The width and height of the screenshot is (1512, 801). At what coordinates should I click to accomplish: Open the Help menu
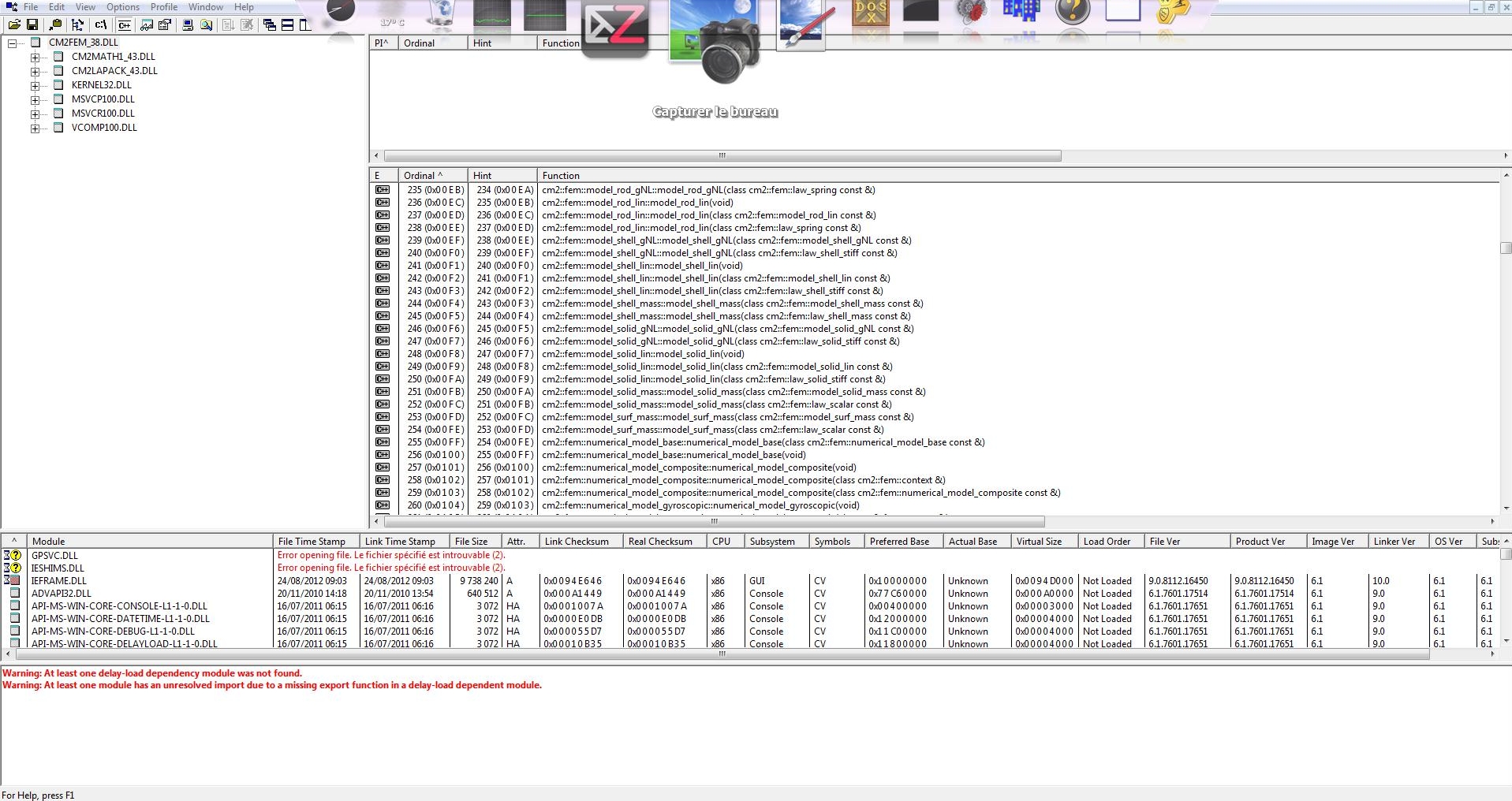pos(244,7)
